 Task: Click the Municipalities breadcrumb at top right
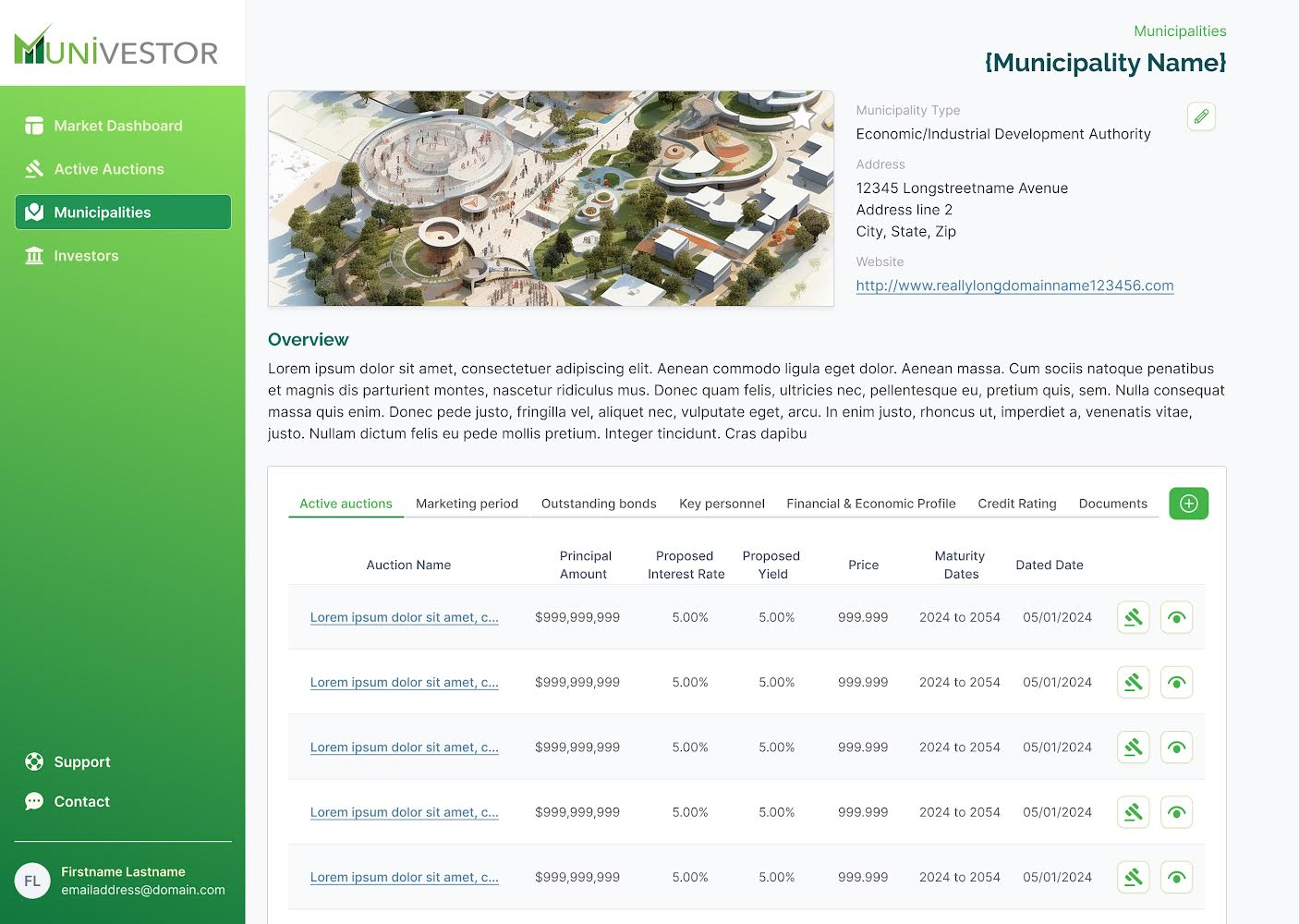1179,31
